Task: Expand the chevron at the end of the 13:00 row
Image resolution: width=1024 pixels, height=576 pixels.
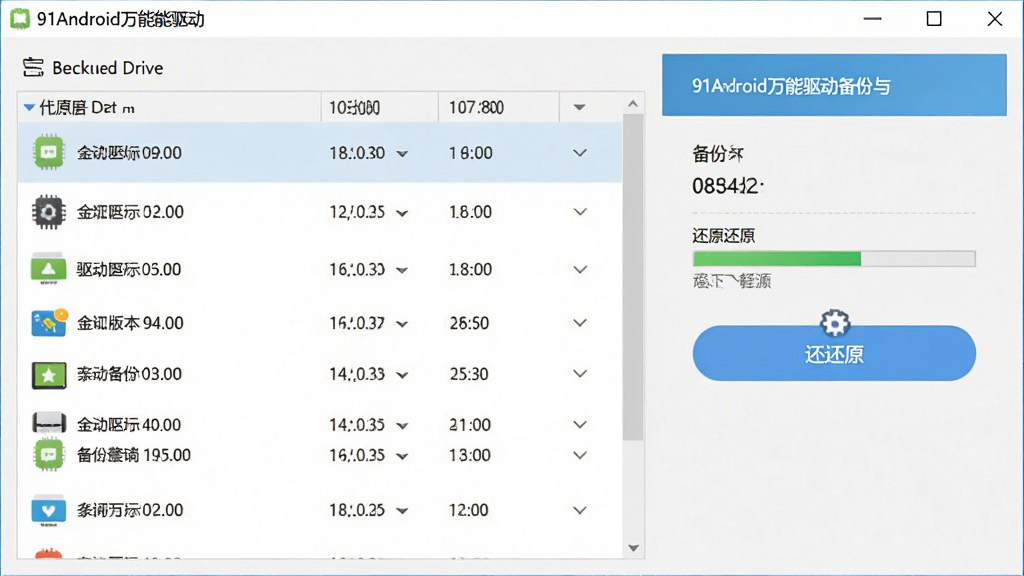Action: [580, 455]
